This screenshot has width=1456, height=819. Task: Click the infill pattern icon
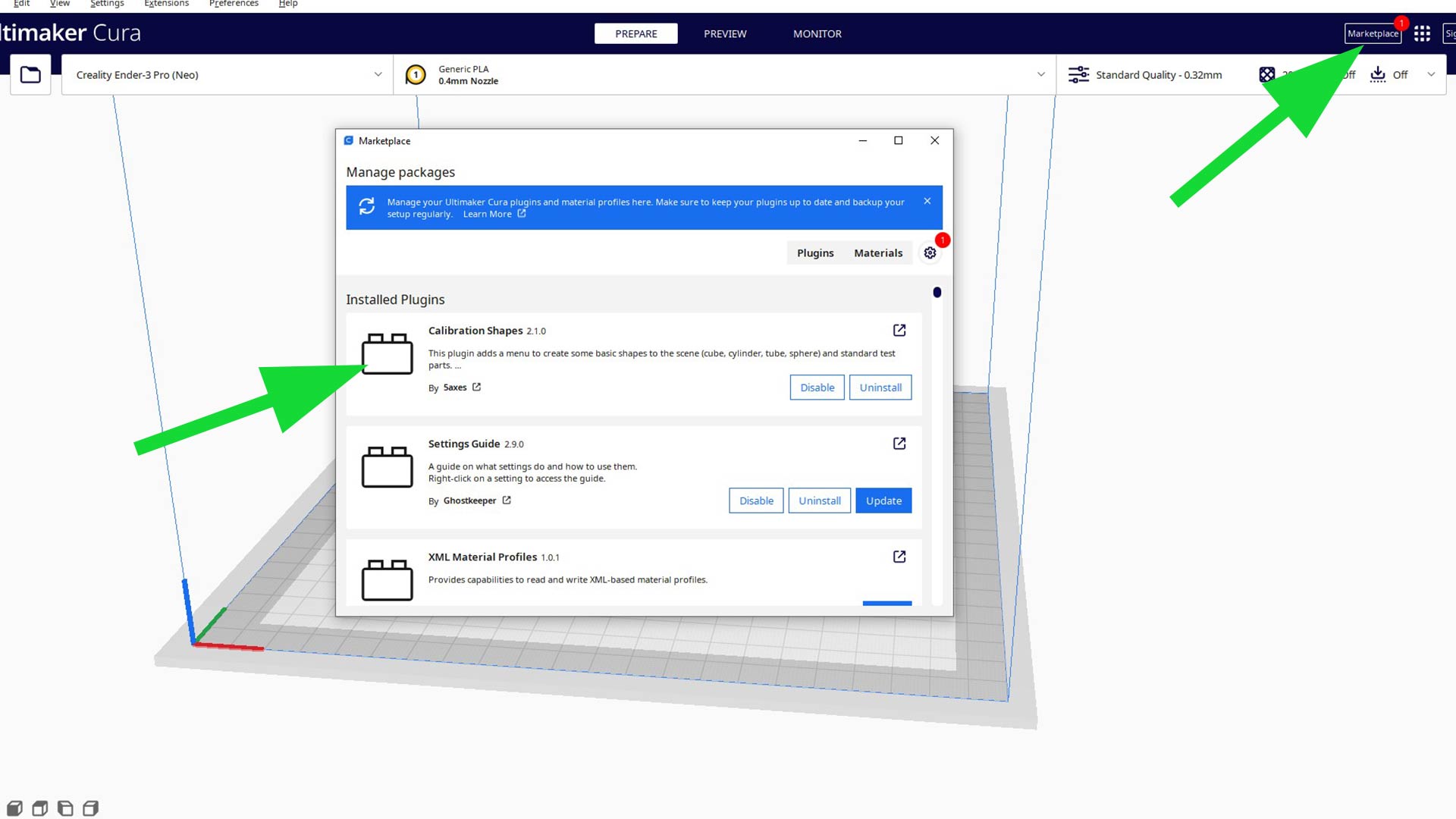[1267, 74]
